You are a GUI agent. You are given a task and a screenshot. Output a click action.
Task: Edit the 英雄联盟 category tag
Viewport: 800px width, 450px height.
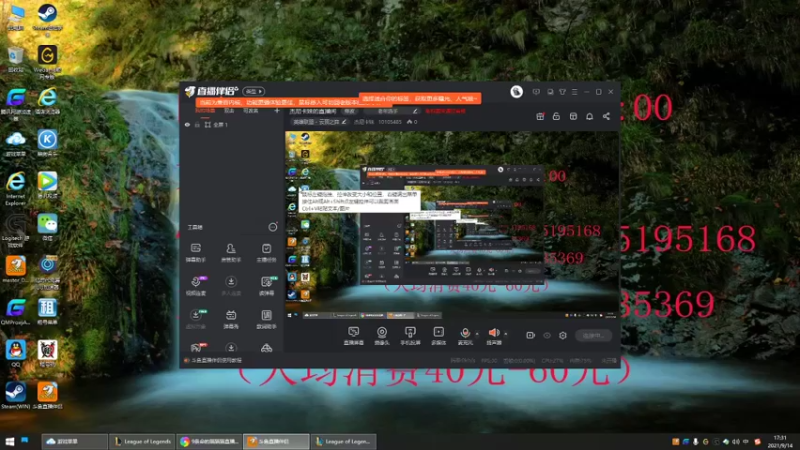point(319,122)
